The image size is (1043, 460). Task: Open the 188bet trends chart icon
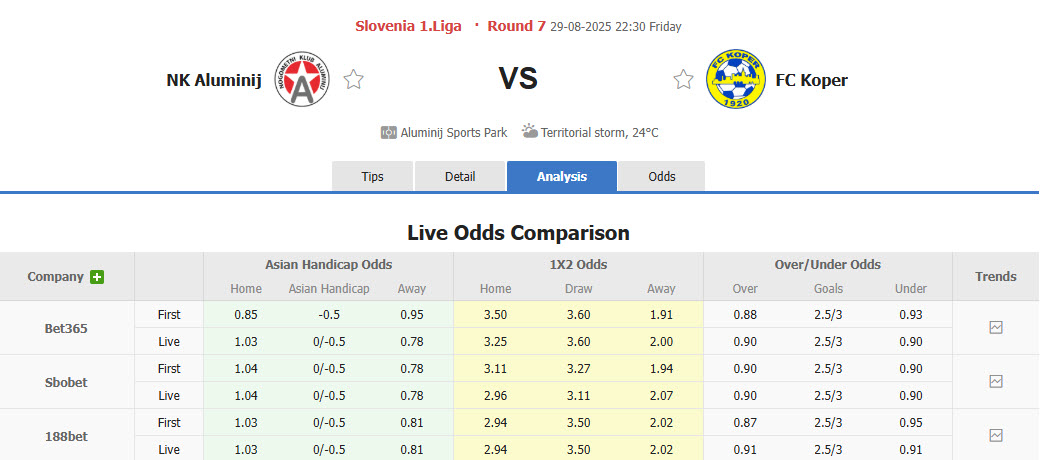tap(995, 435)
